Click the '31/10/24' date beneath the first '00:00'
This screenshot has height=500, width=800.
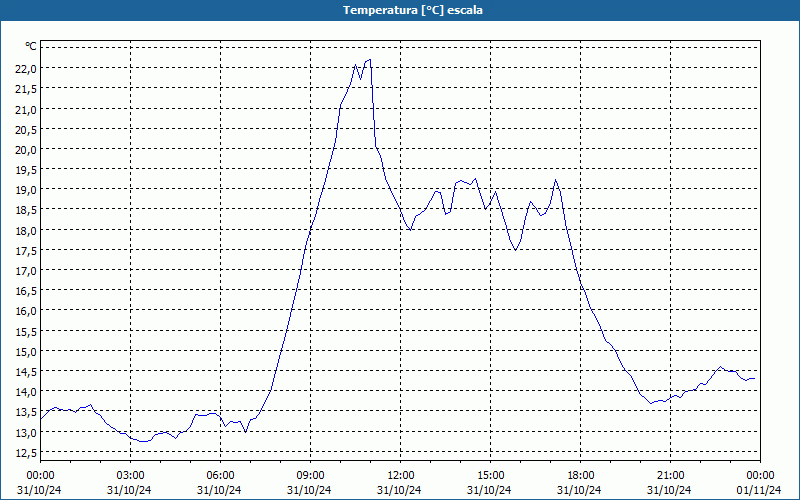pos(39,490)
